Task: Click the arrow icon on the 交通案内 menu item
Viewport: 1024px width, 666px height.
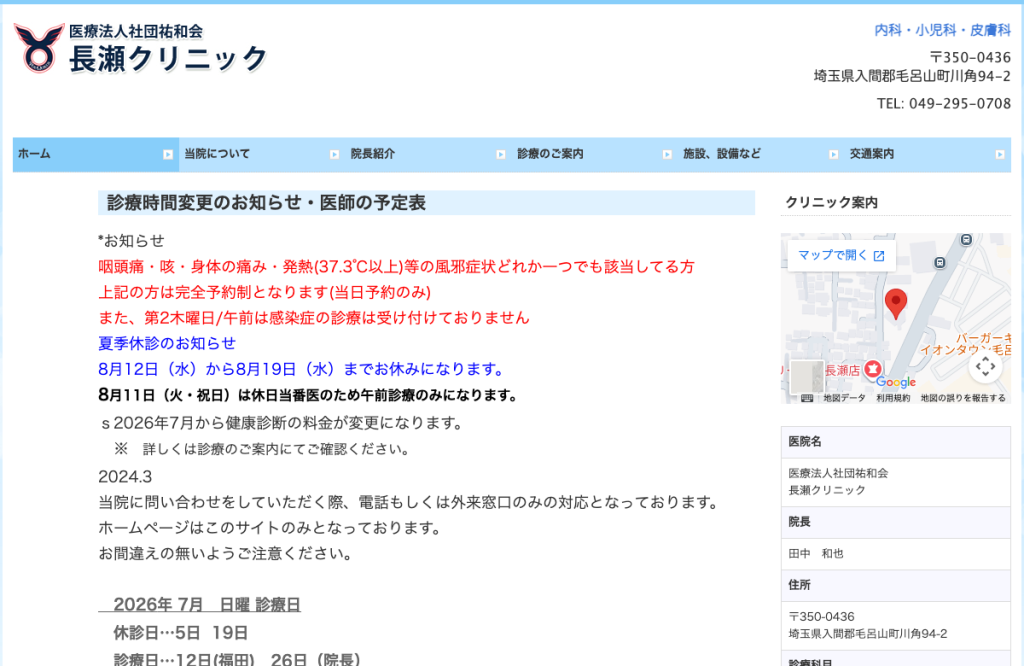Action: tap(1000, 155)
